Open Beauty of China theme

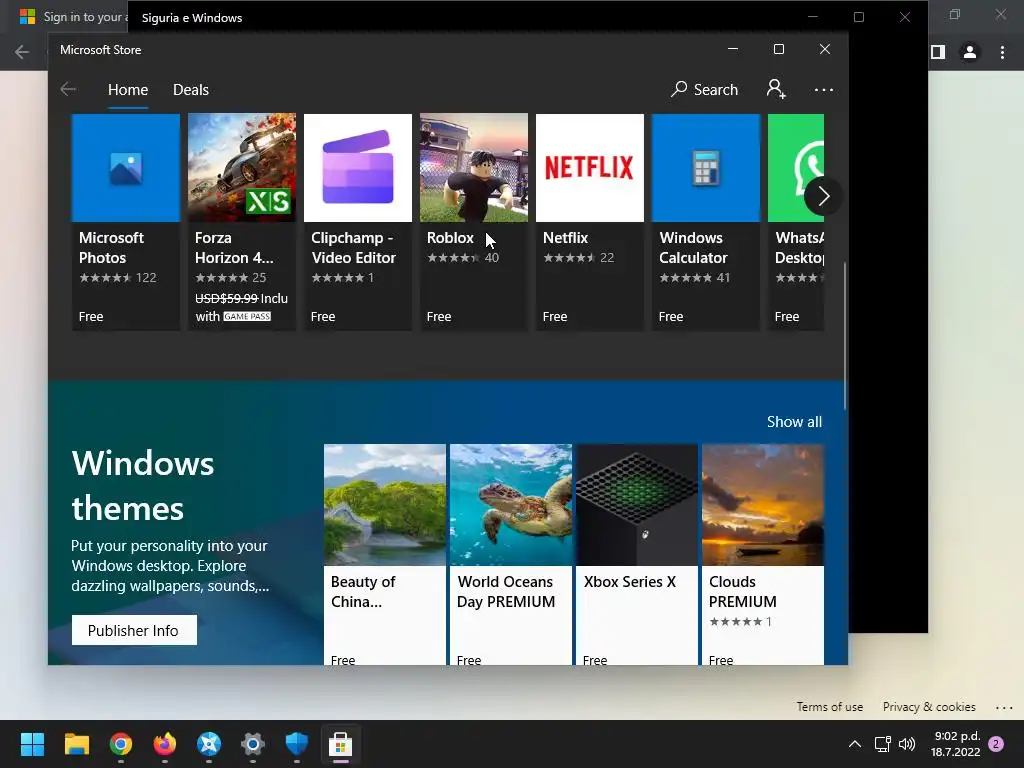385,554
